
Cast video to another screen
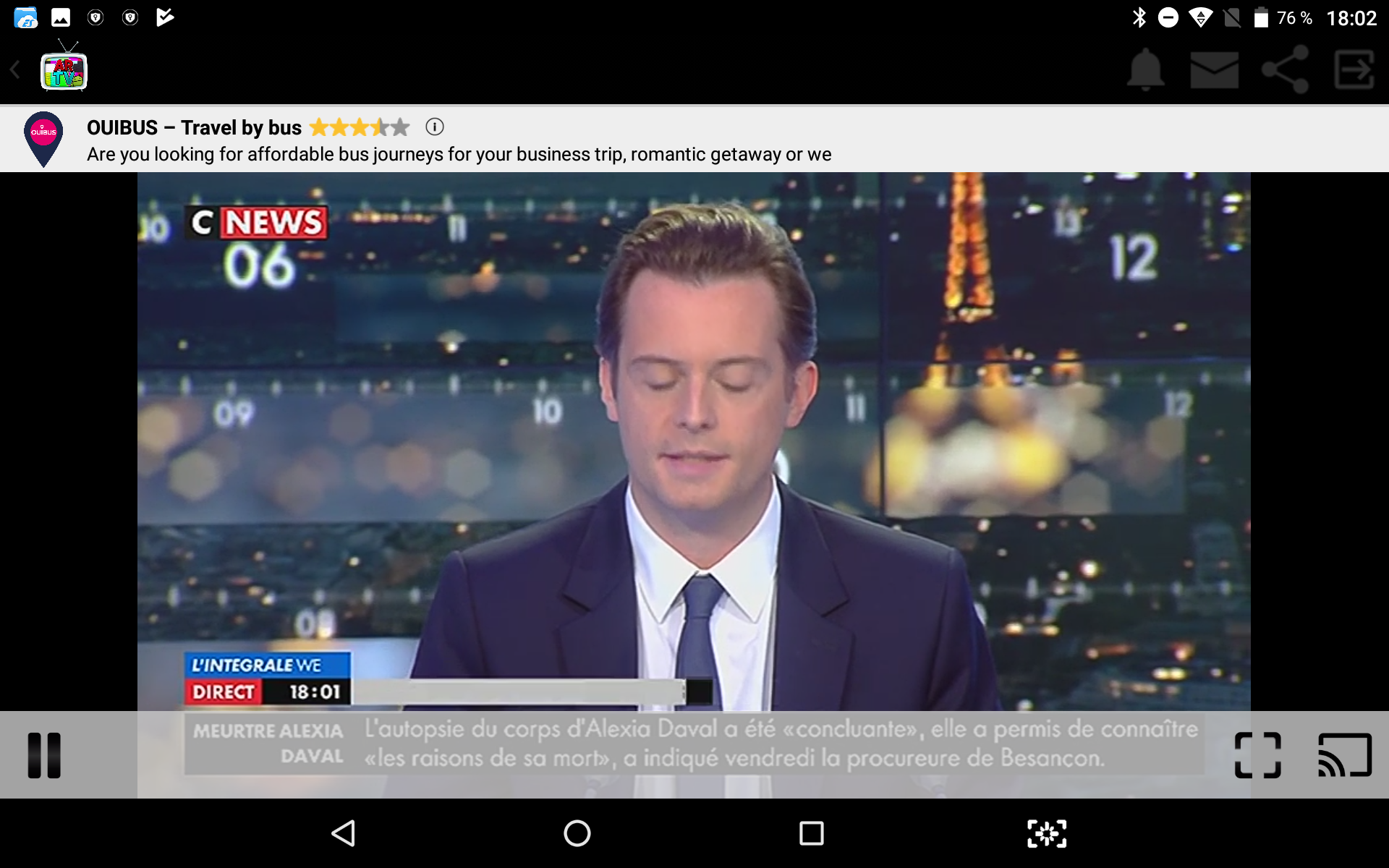point(1344,755)
